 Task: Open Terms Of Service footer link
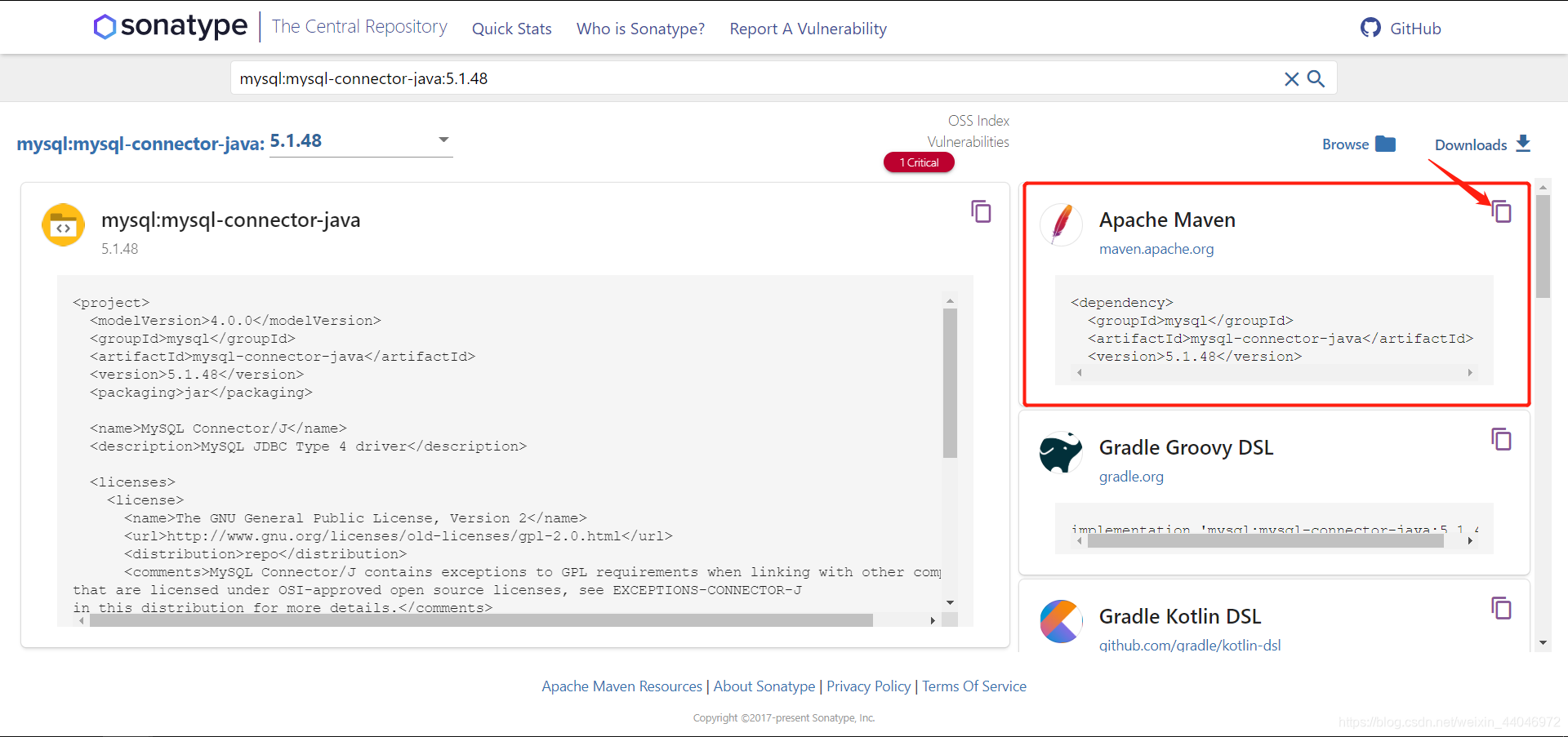974,686
